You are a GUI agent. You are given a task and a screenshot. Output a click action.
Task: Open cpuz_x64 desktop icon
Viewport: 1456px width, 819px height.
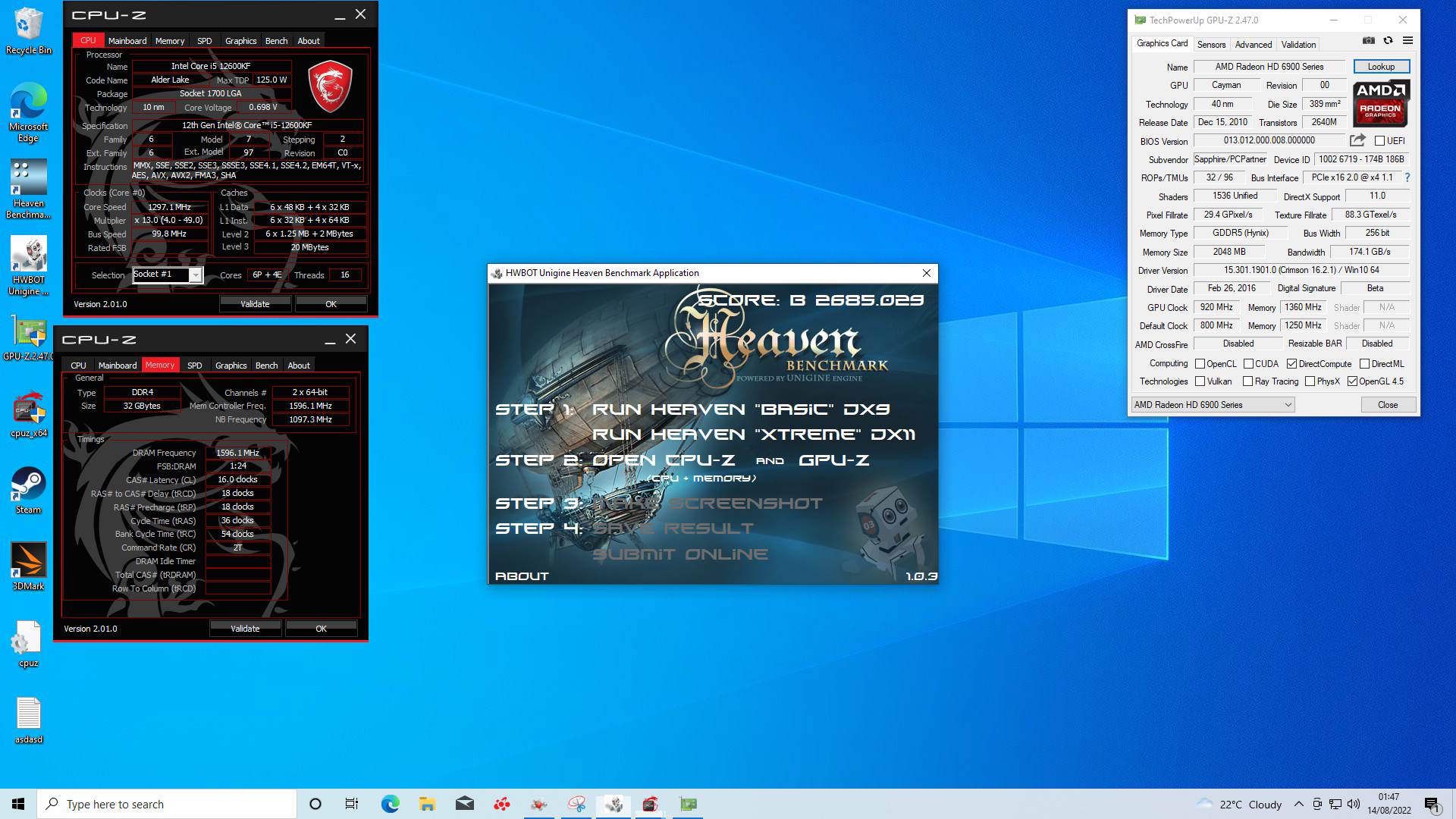pyautogui.click(x=28, y=415)
